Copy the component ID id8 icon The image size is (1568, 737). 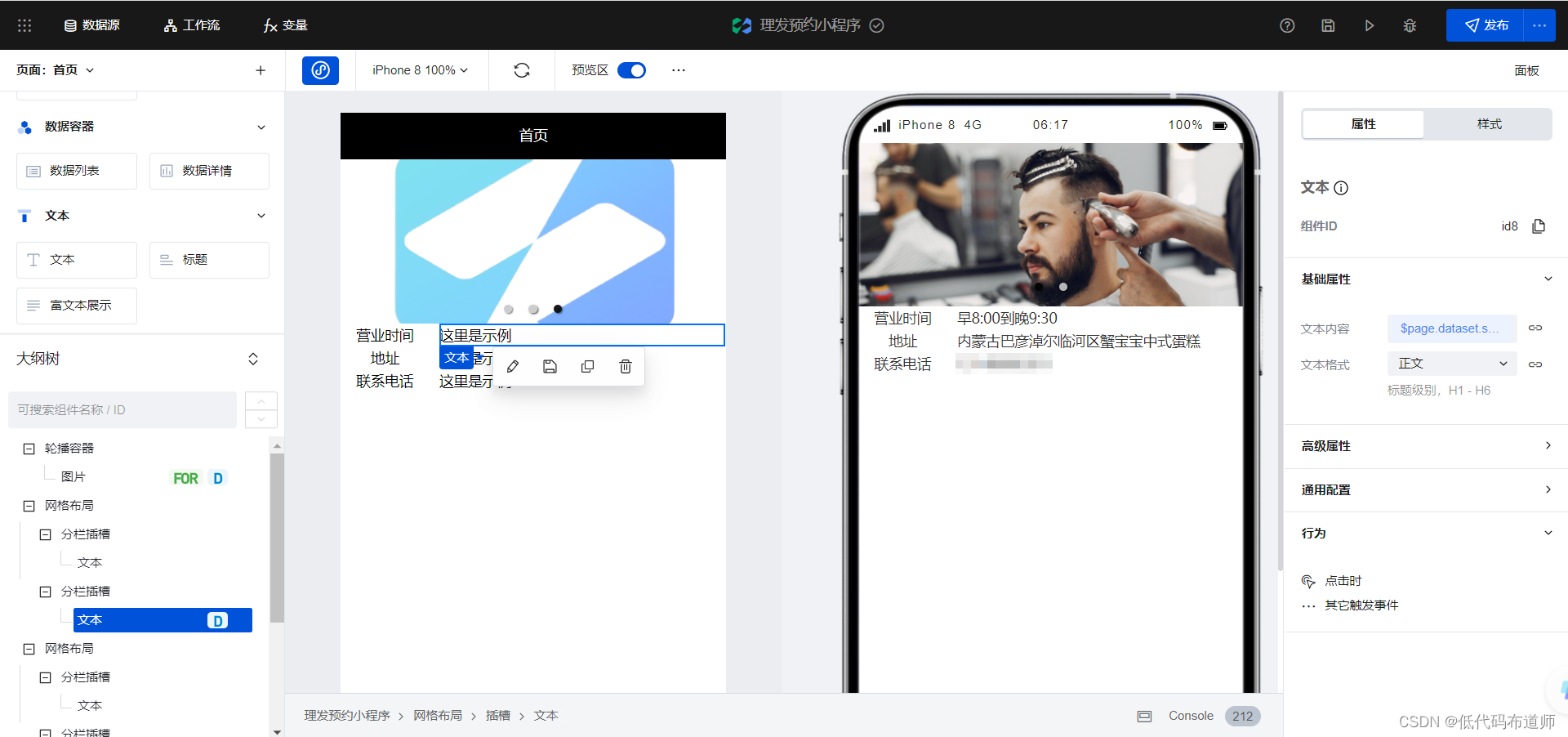pyautogui.click(x=1539, y=226)
